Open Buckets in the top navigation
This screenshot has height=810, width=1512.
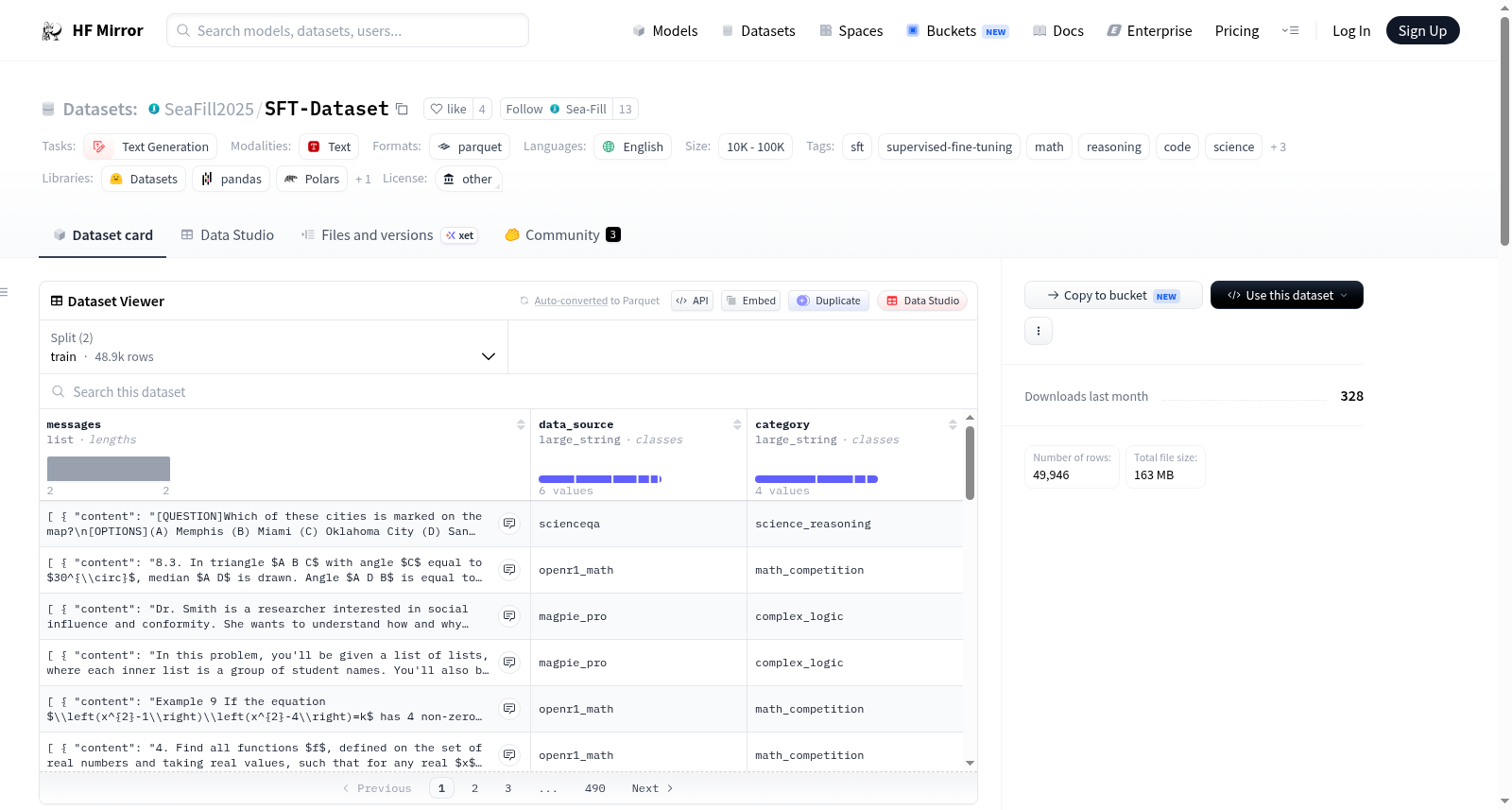coord(957,31)
